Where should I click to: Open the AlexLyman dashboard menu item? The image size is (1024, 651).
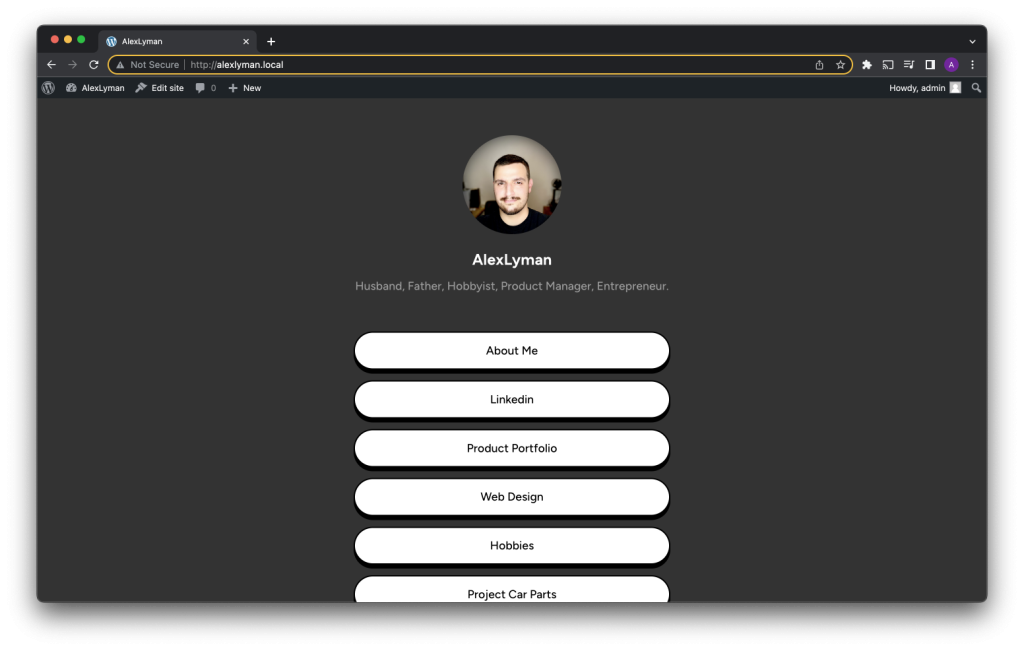click(x=96, y=88)
